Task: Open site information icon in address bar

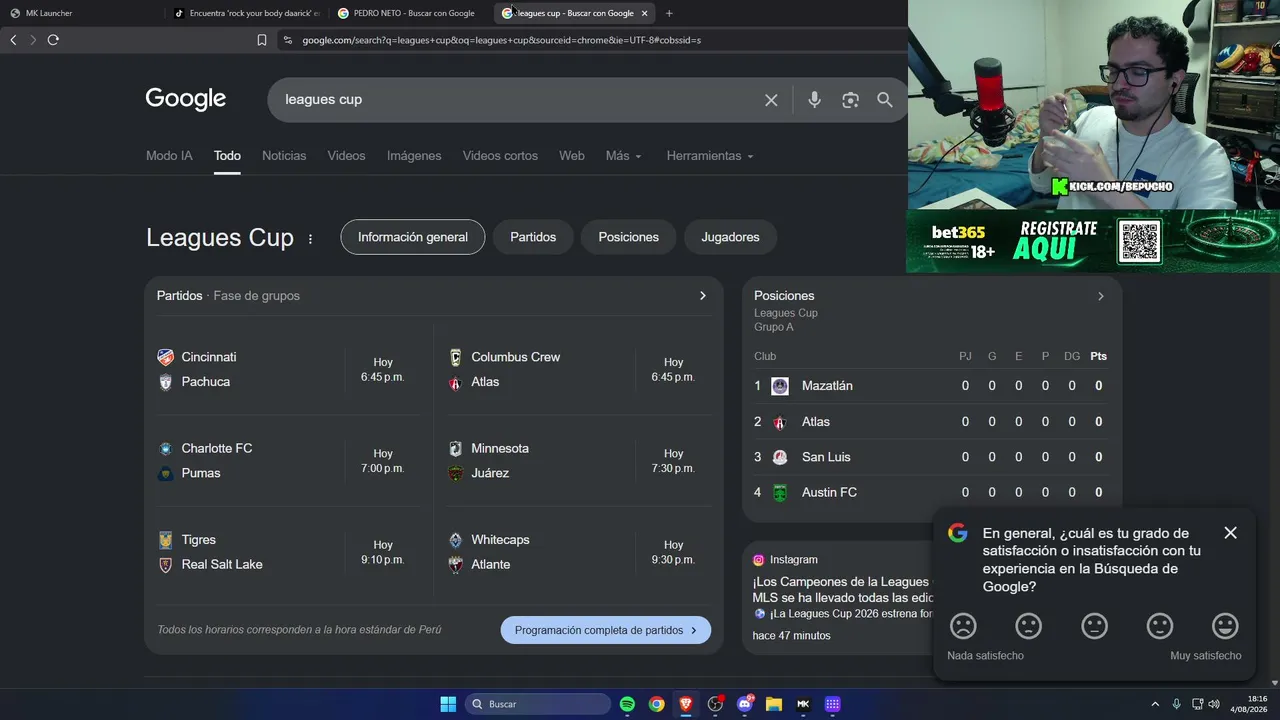Action: 288,40
